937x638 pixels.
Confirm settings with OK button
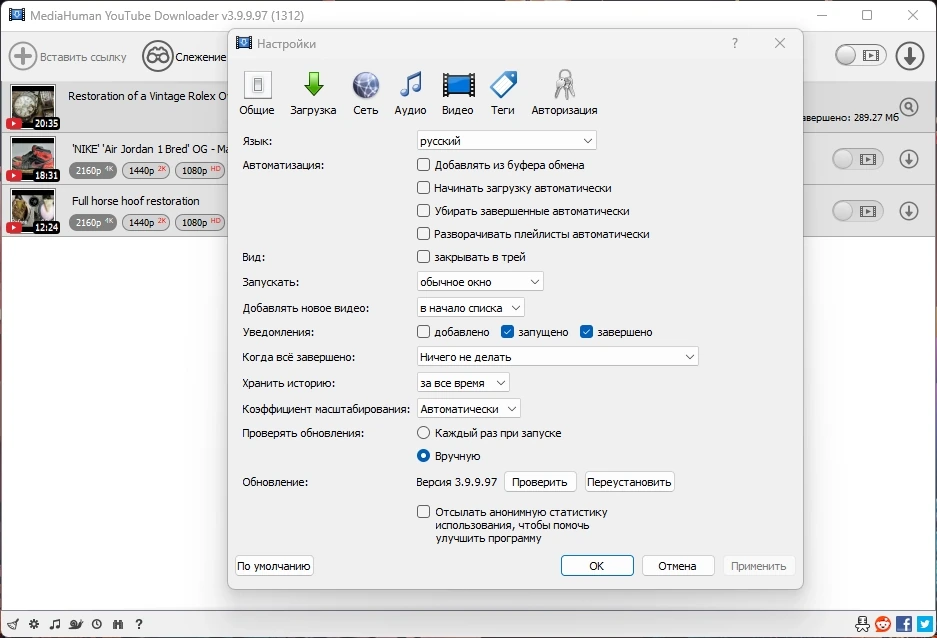597,566
